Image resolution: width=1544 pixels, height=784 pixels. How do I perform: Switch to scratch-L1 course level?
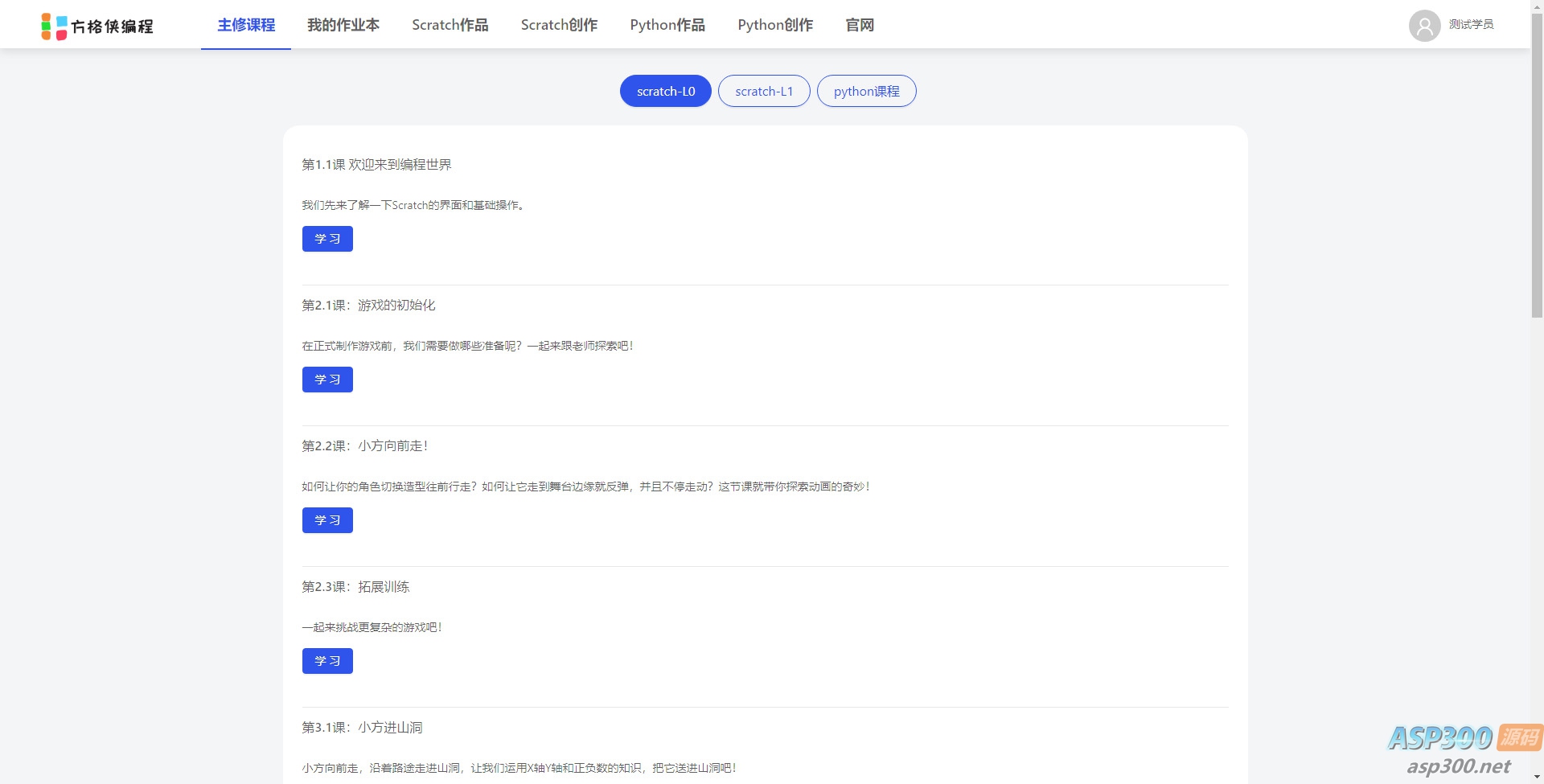click(763, 91)
